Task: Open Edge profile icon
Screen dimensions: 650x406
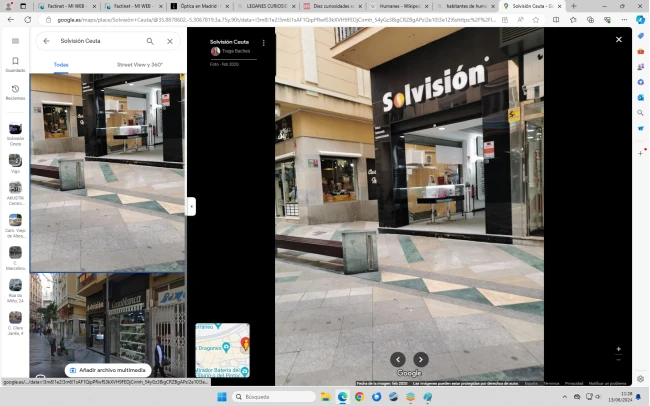Action: (8, 6)
